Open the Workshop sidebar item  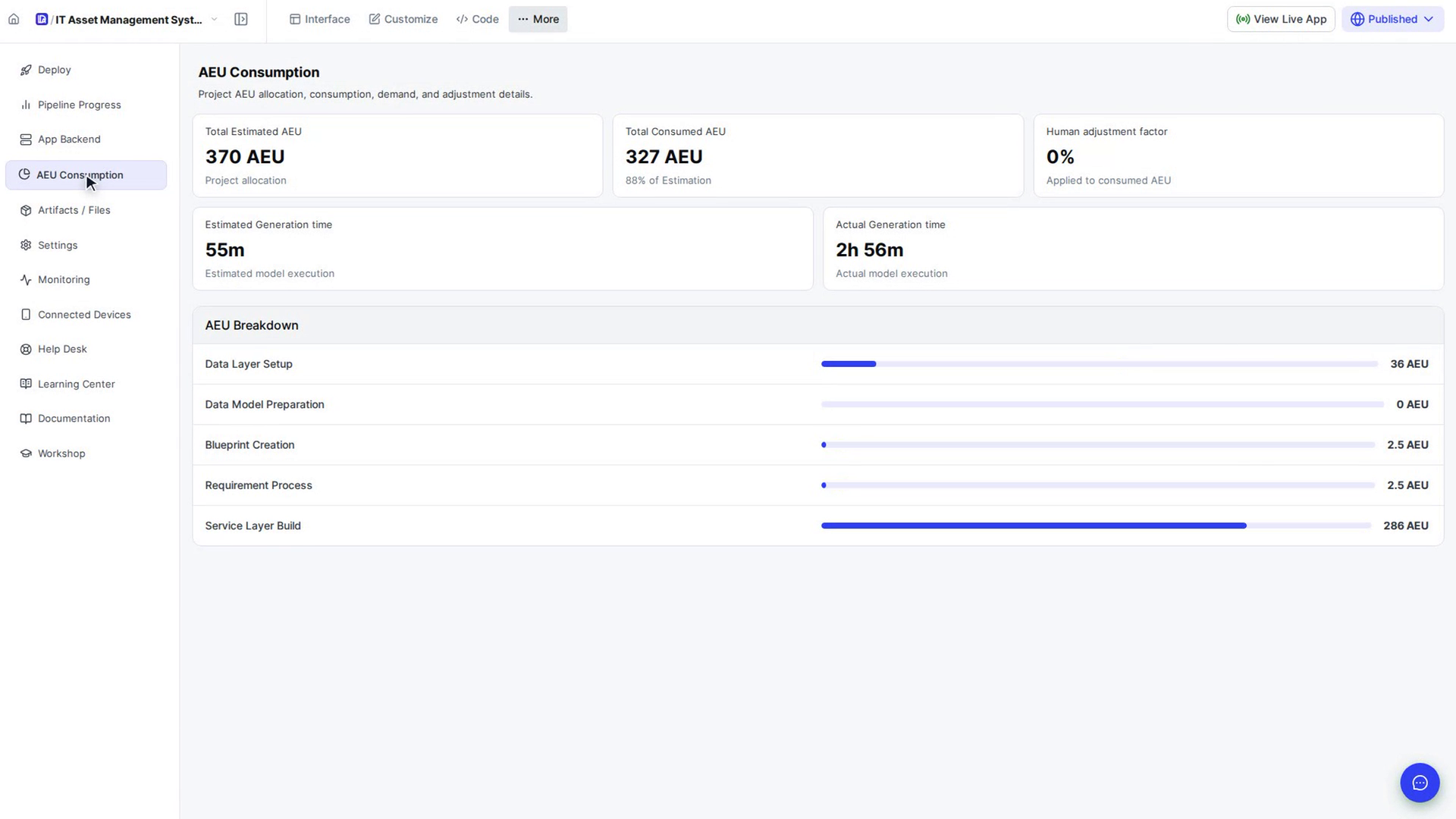point(86,453)
